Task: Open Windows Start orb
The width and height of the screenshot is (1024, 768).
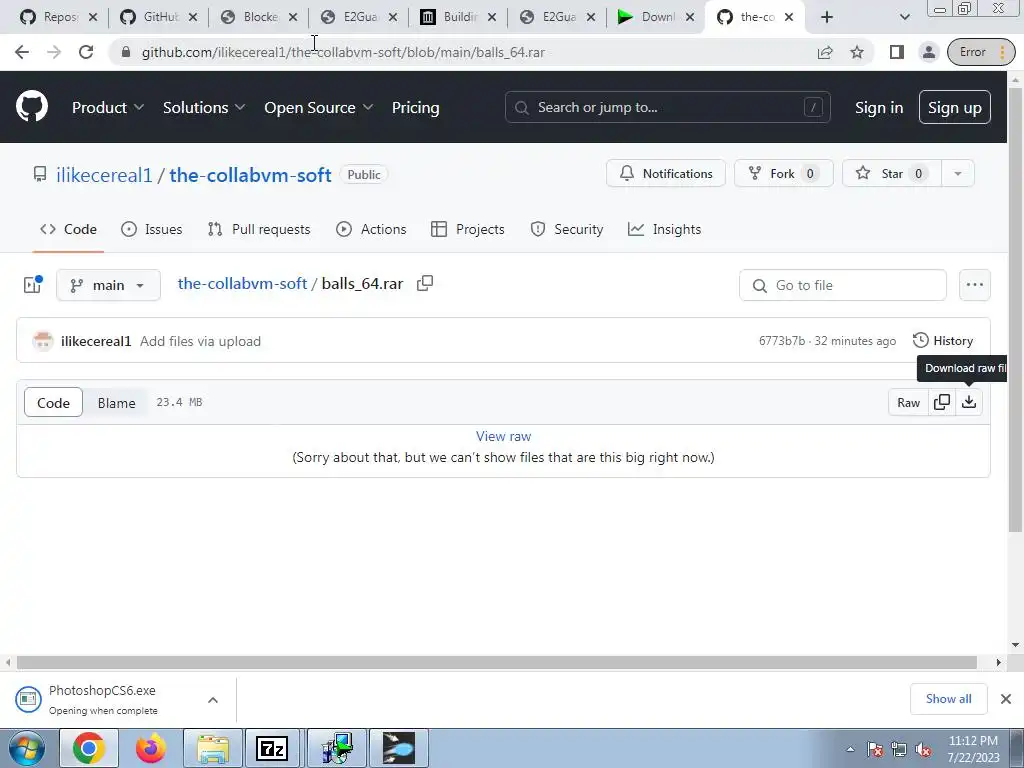Action: tap(27, 748)
